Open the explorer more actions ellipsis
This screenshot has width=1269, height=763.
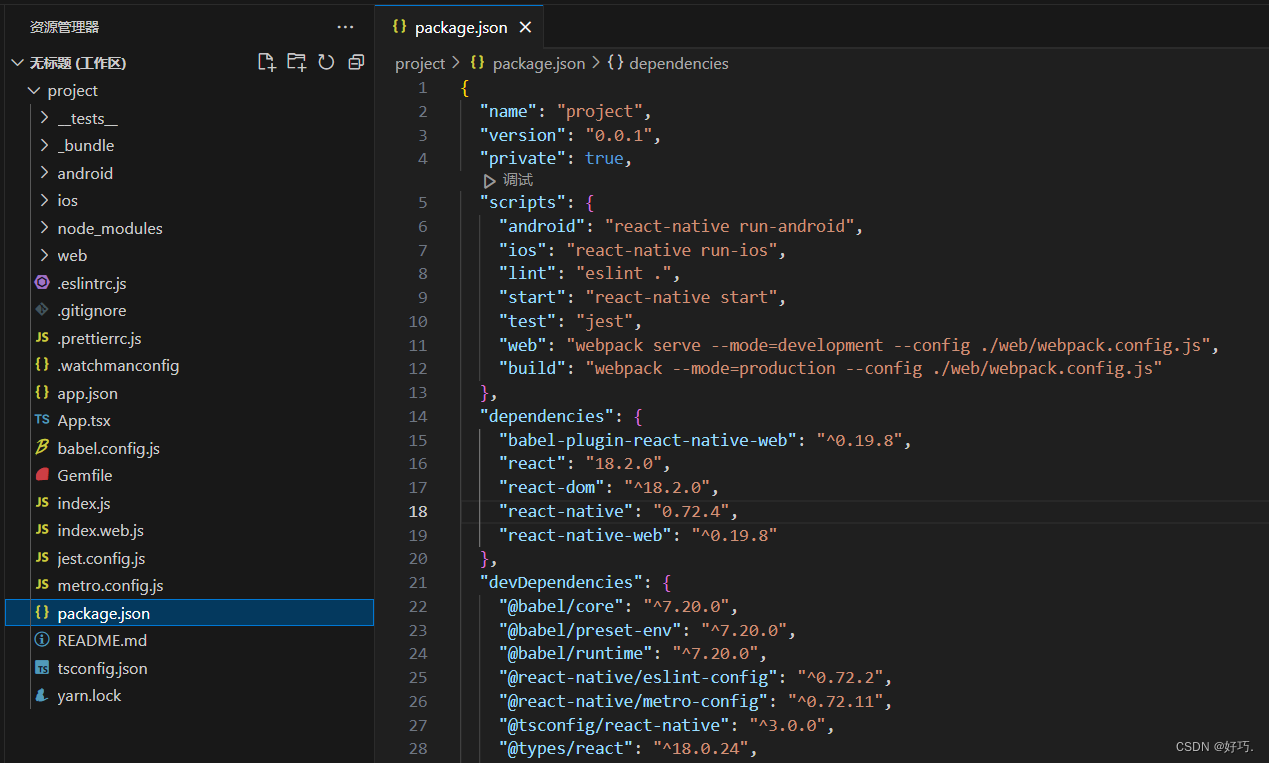(x=346, y=27)
